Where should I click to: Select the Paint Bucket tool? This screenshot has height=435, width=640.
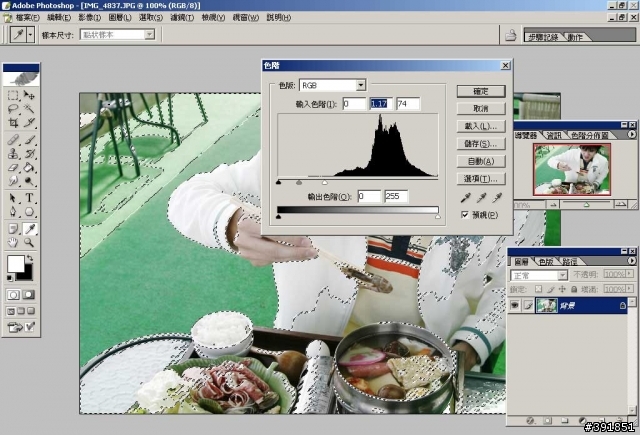(x=29, y=167)
